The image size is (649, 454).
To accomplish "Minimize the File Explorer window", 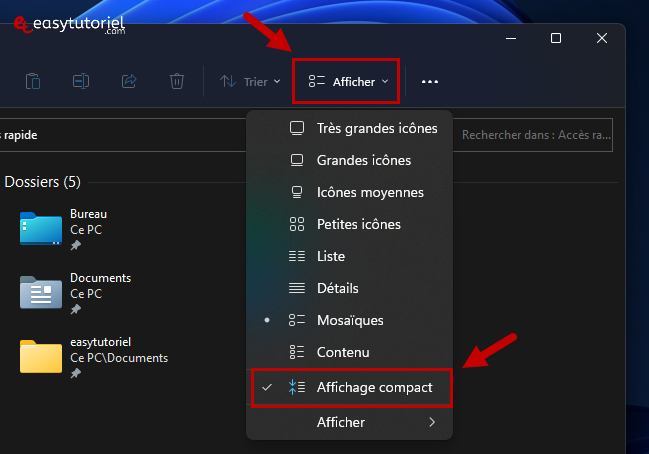I will coord(511,38).
